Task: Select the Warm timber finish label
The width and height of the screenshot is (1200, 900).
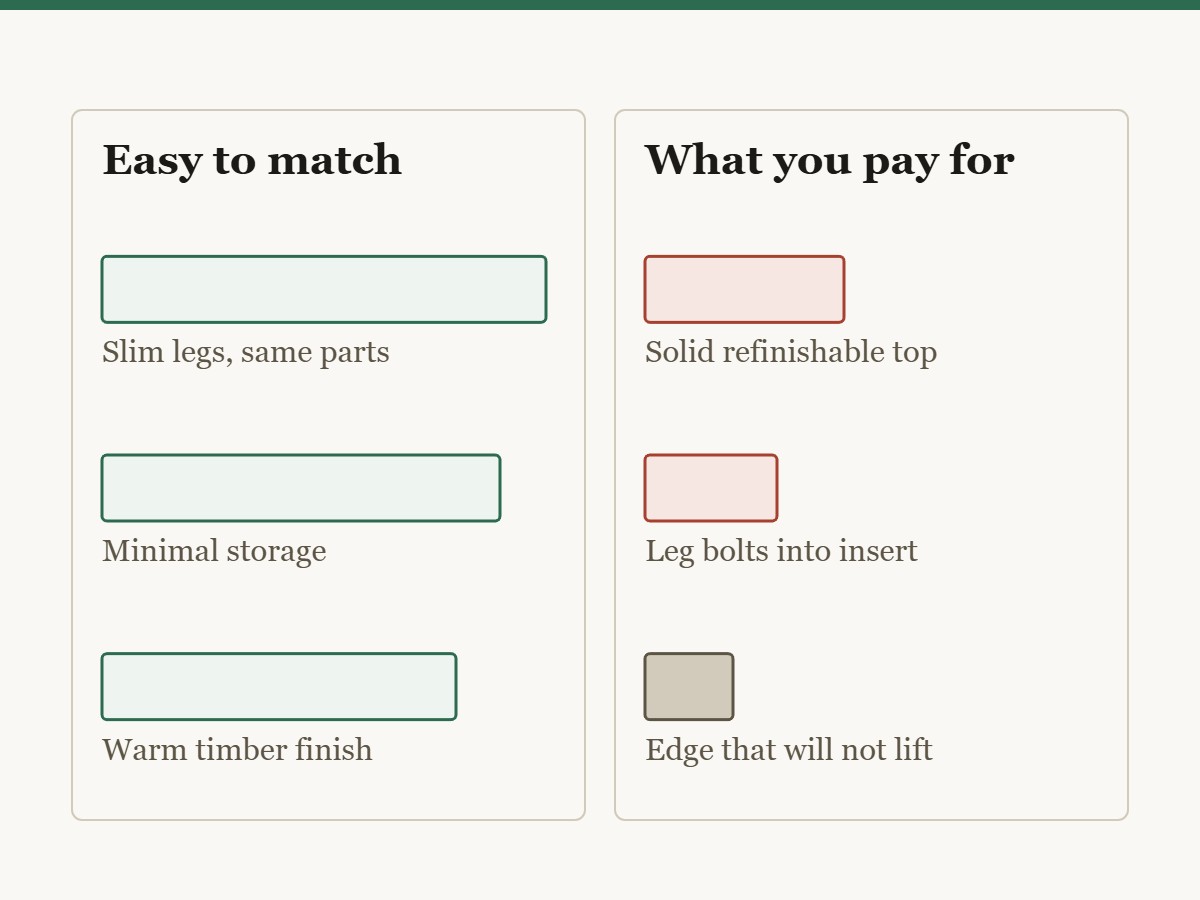Action: [x=237, y=749]
